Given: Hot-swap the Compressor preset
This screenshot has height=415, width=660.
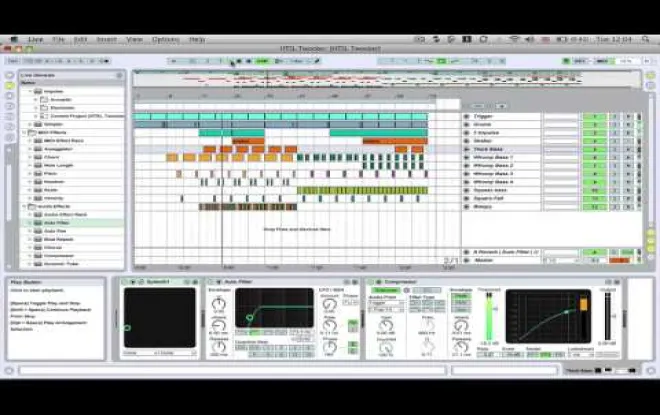Looking at the screenshot, I should click(x=609, y=282).
